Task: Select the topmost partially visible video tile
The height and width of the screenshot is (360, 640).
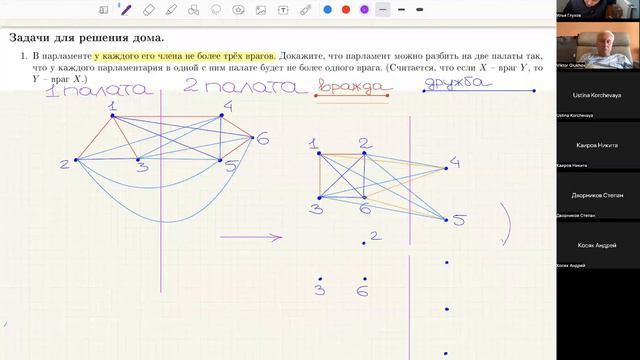Action: 598,9
